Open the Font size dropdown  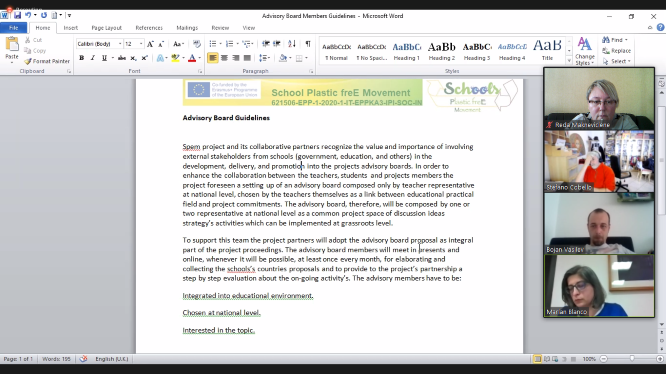[x=141, y=44]
